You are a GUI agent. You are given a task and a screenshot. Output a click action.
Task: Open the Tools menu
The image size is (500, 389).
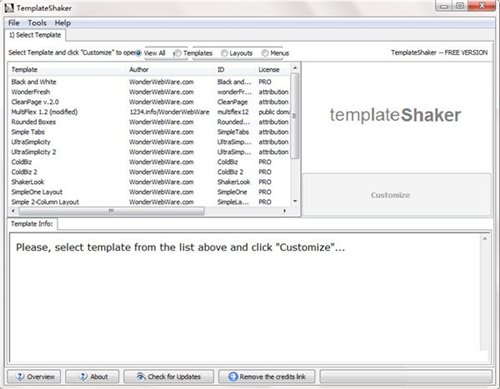pyautogui.click(x=37, y=23)
